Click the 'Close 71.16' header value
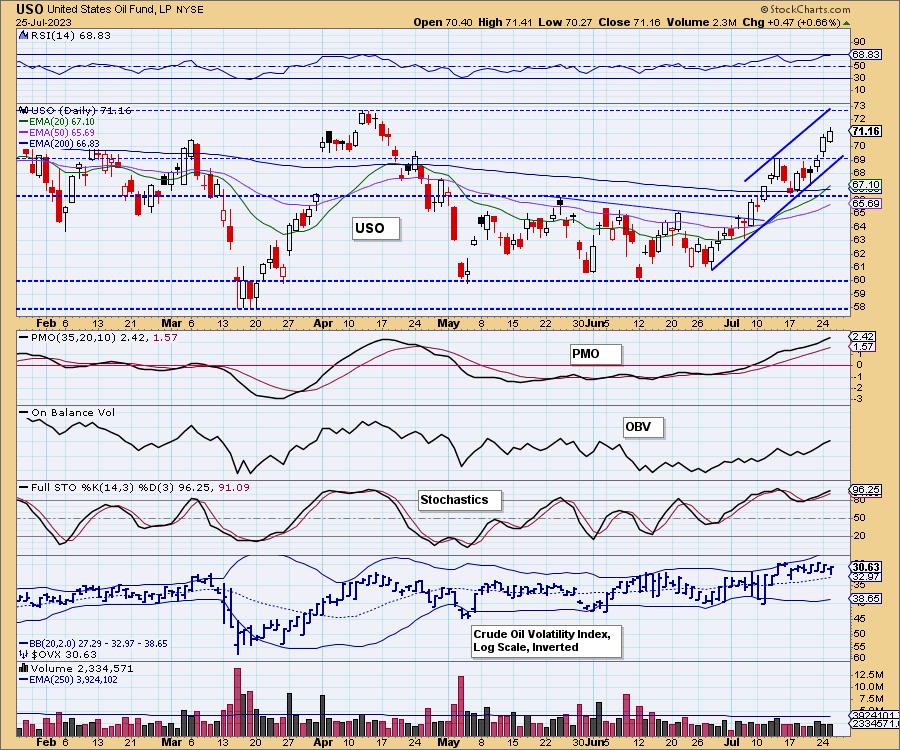 click(x=629, y=22)
